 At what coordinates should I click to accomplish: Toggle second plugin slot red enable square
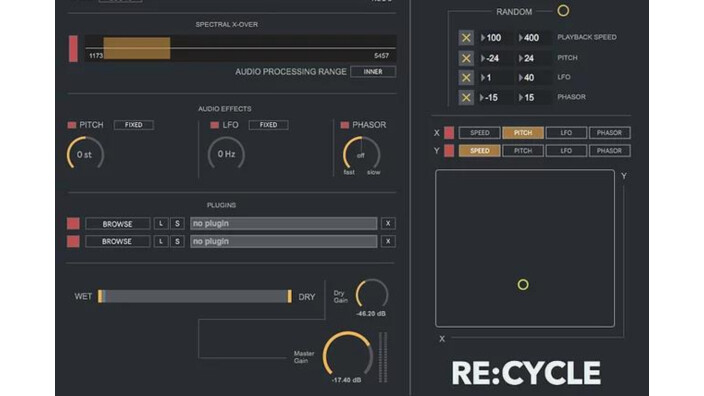[73, 242]
